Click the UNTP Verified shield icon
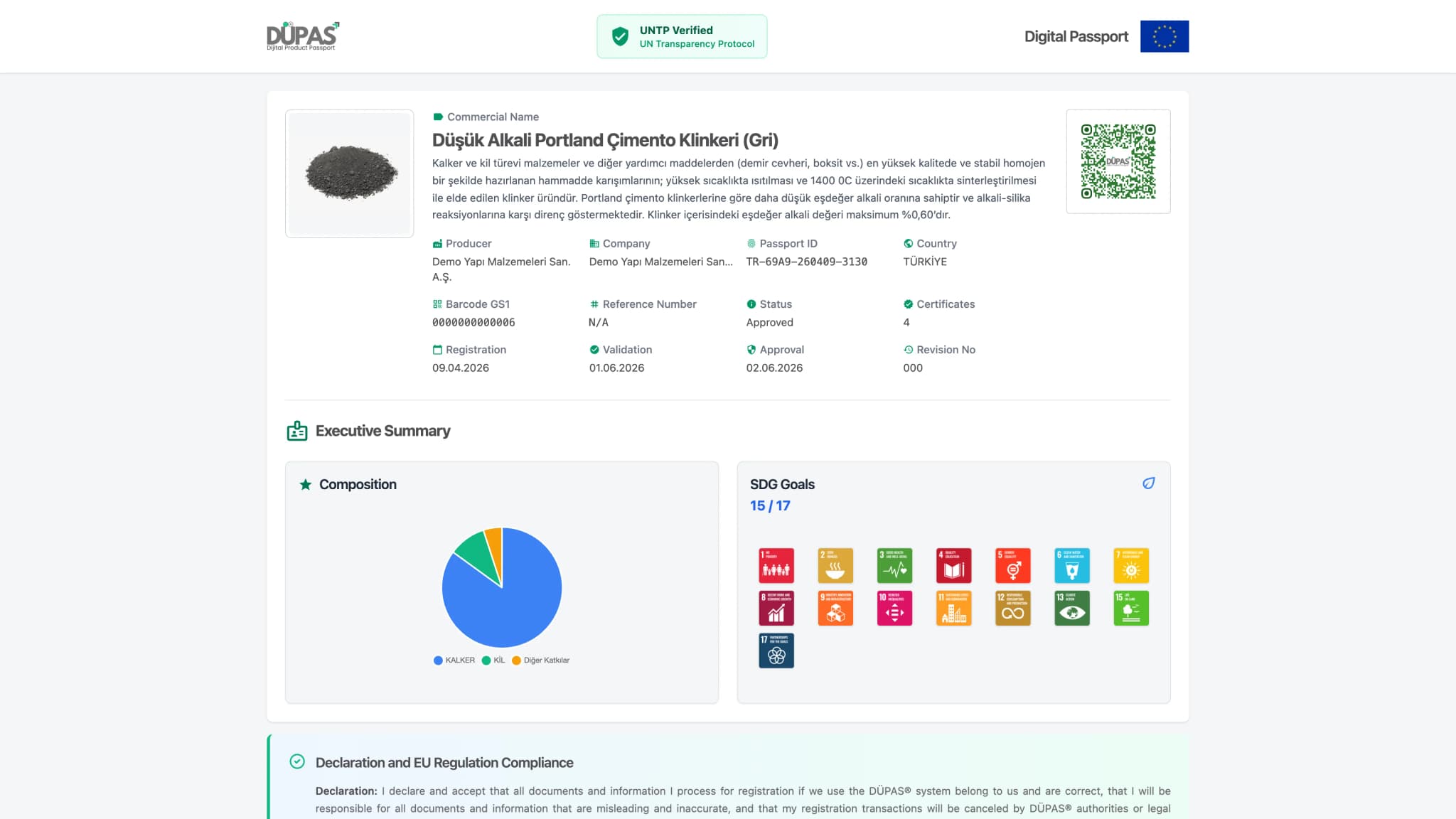The width and height of the screenshot is (1456, 819). point(620,36)
